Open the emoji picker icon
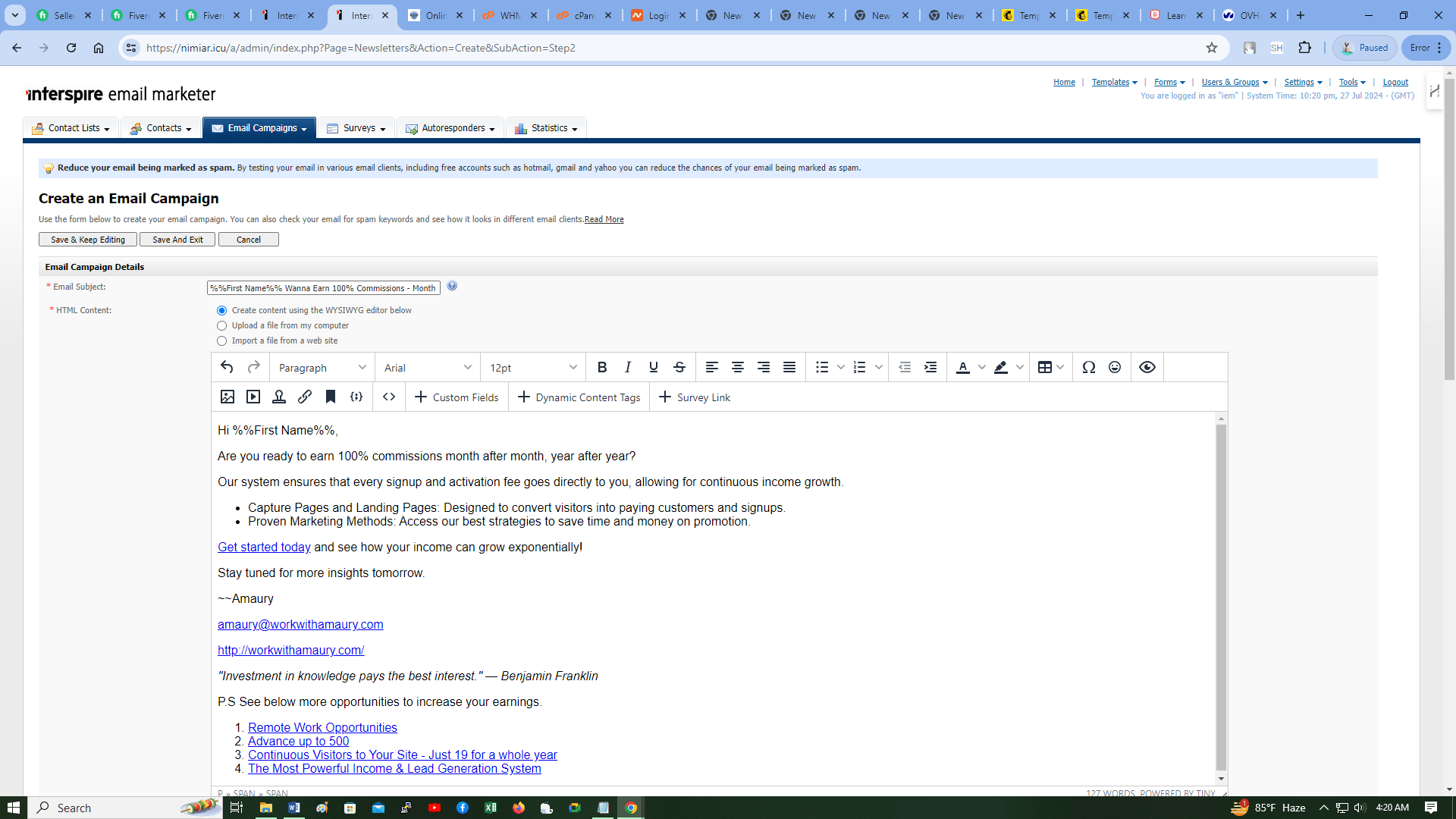 tap(1115, 367)
